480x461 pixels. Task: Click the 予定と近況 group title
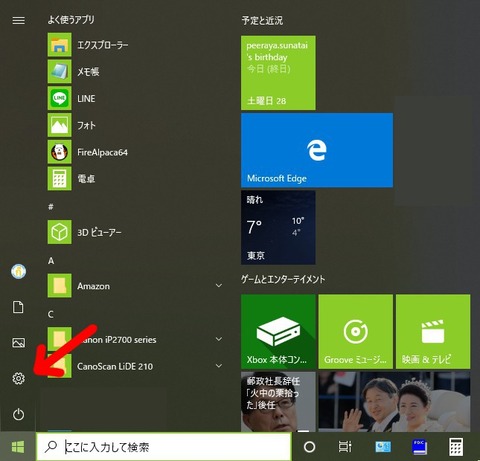tap(262, 21)
